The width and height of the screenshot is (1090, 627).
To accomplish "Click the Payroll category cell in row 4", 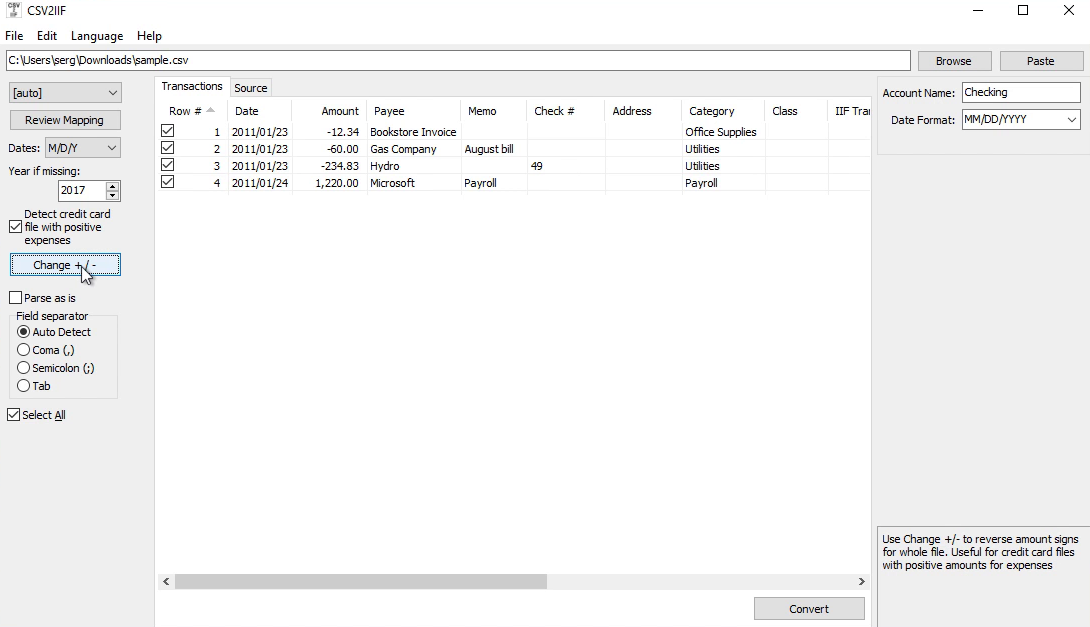I will click(x=723, y=183).
